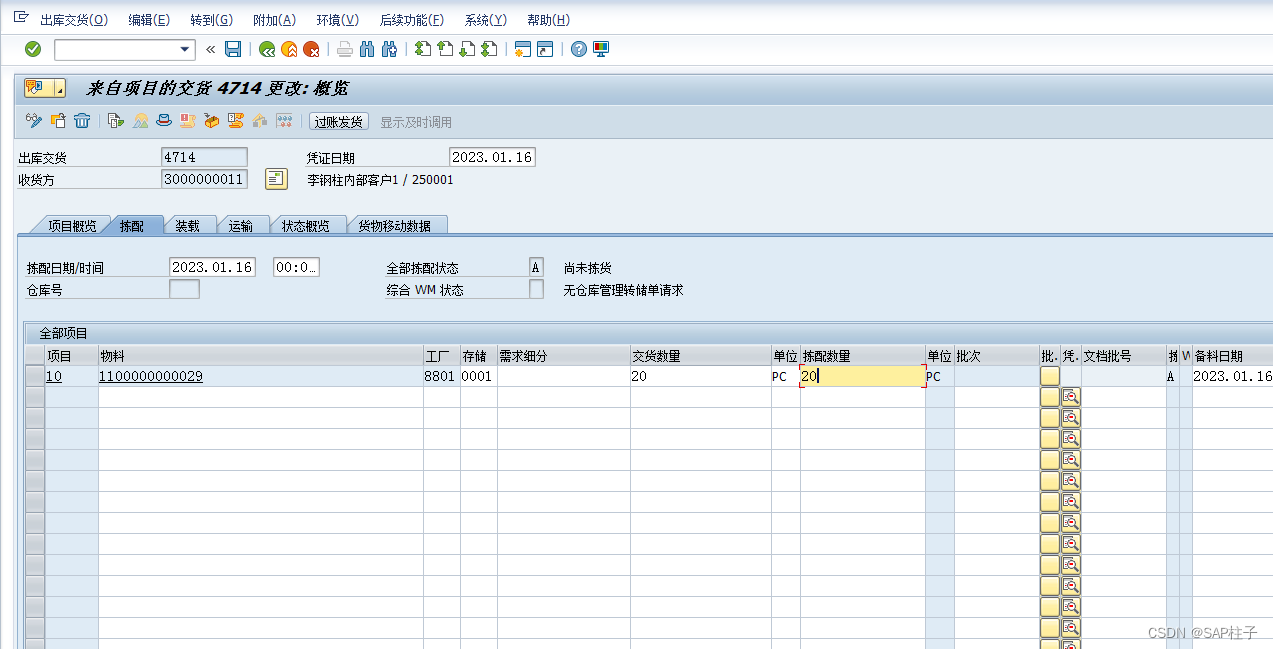Click the Back green arrow icon
The image size is (1273, 649).
click(x=267, y=49)
